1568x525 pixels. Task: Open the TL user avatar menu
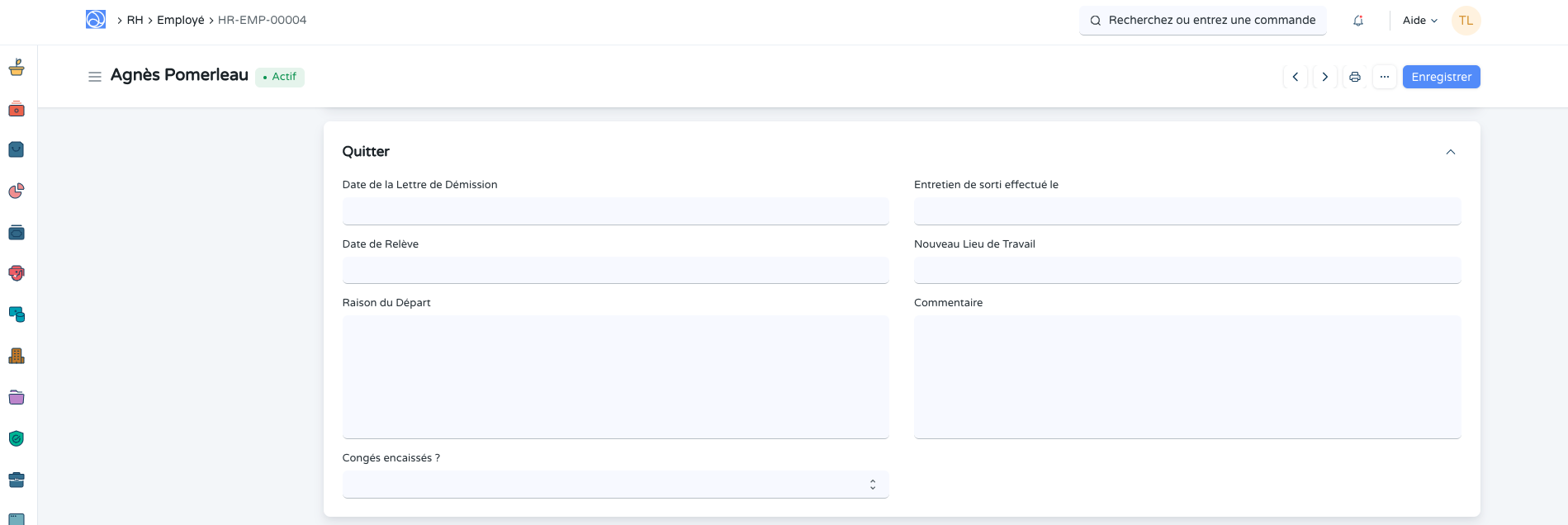tap(1466, 21)
